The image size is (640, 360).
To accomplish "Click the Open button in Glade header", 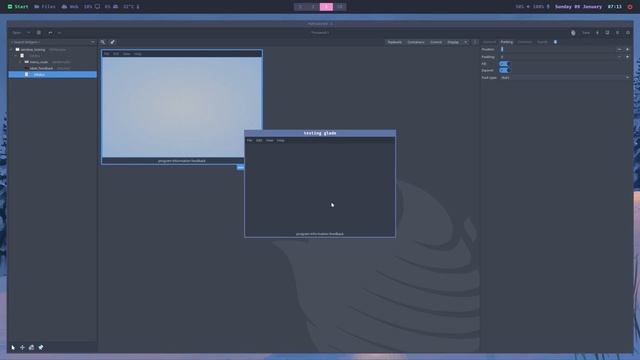I will 17,33.
